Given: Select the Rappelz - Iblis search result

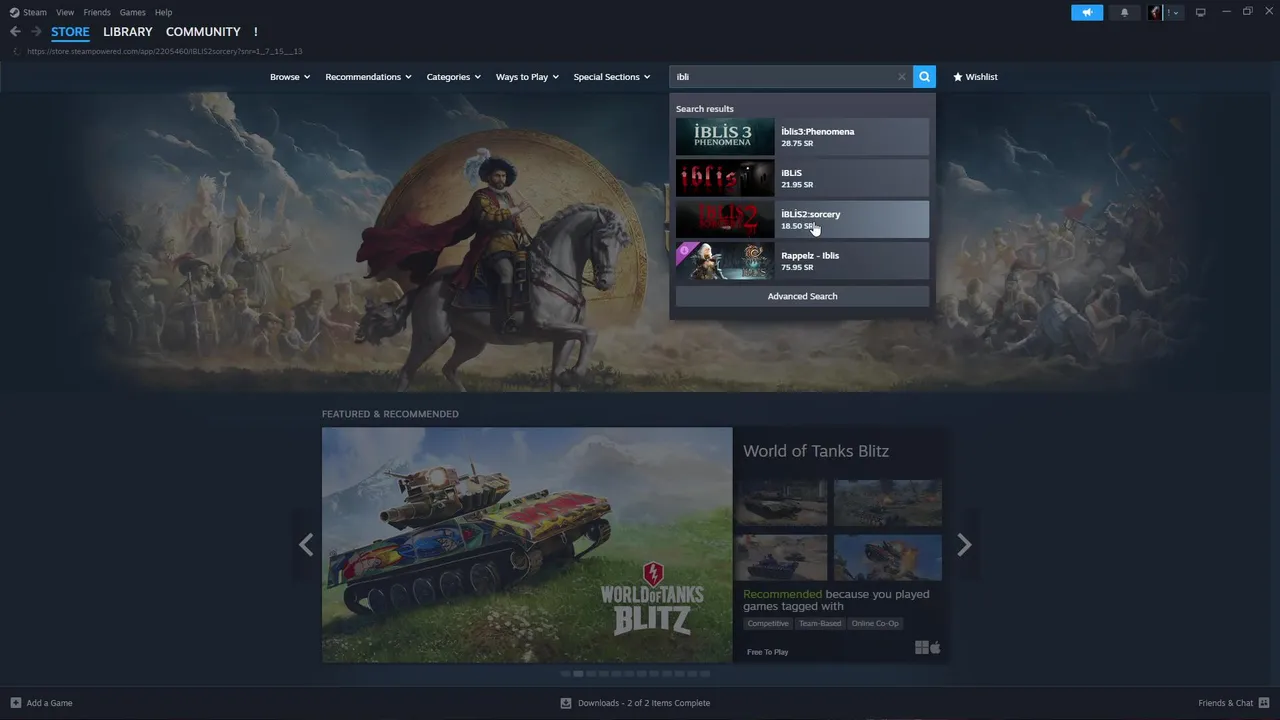Looking at the screenshot, I should (x=802, y=261).
